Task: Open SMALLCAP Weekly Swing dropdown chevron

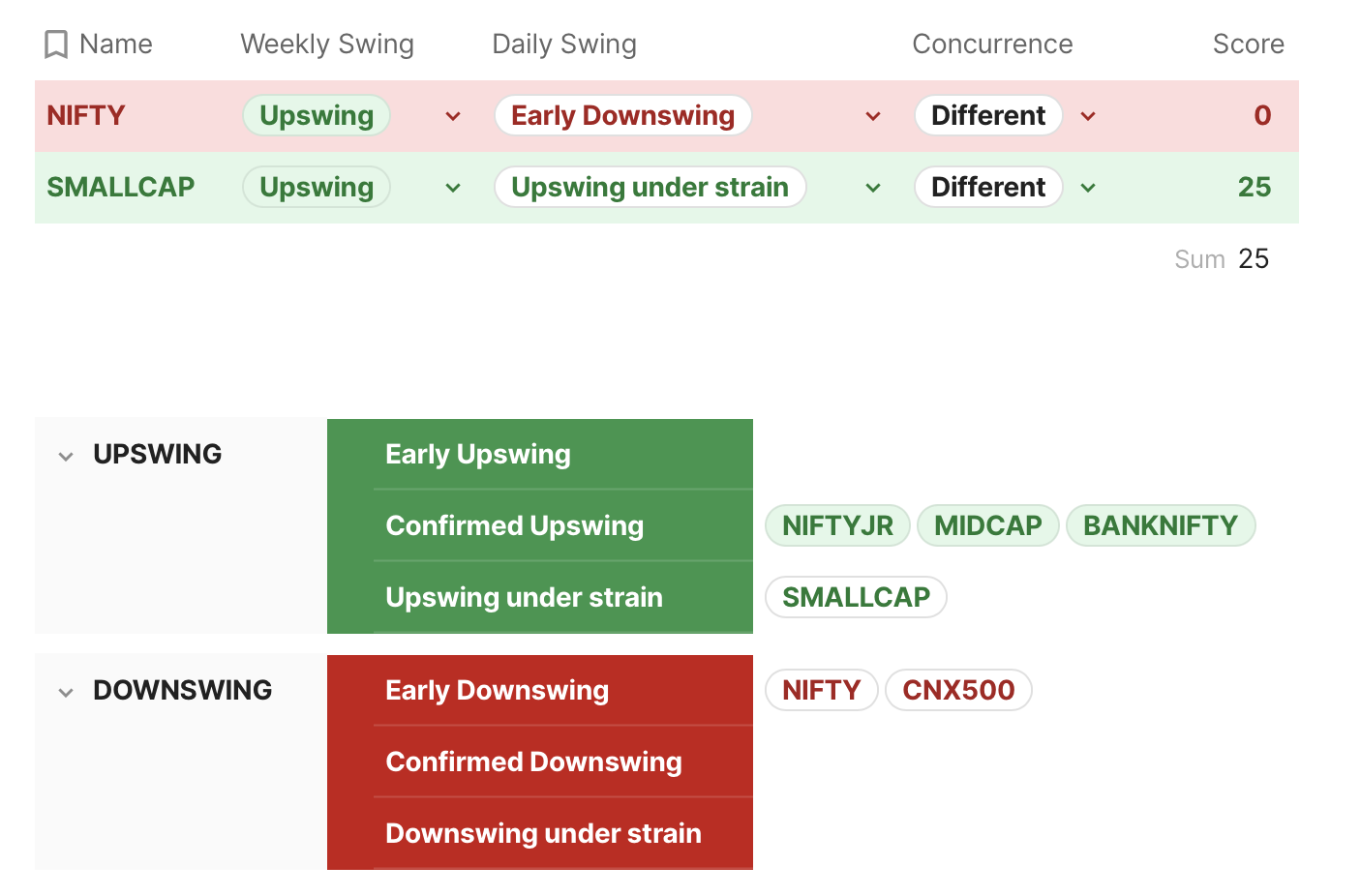Action: point(452,188)
